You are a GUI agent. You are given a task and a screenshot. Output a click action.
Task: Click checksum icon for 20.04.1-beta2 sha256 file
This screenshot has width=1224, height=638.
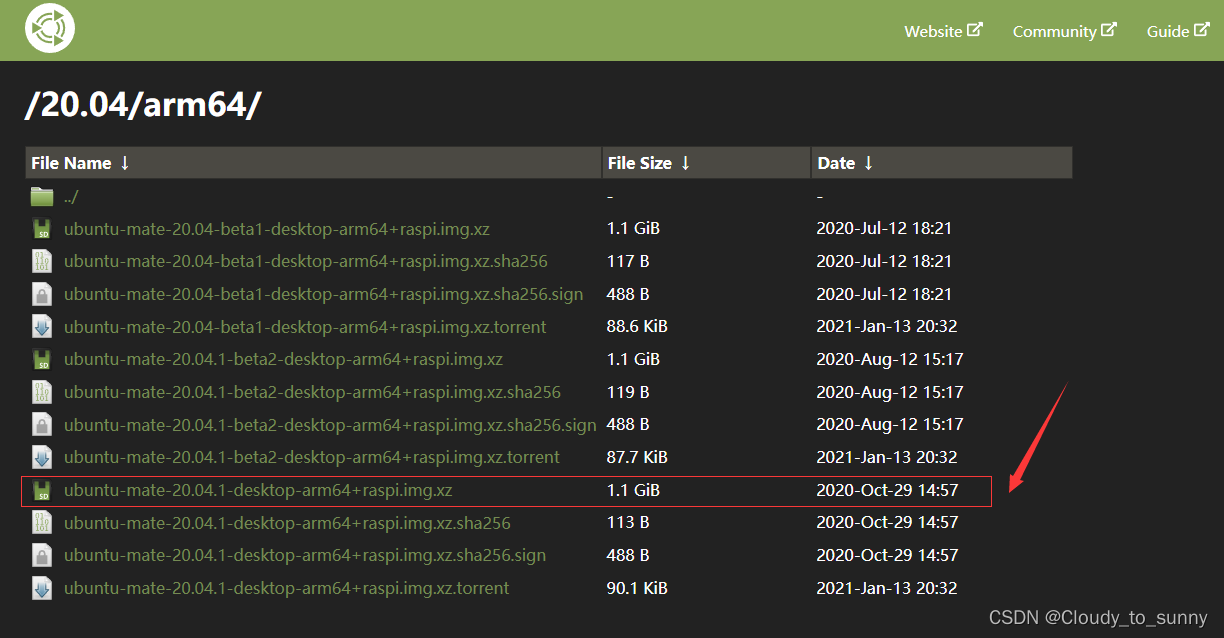[41, 392]
